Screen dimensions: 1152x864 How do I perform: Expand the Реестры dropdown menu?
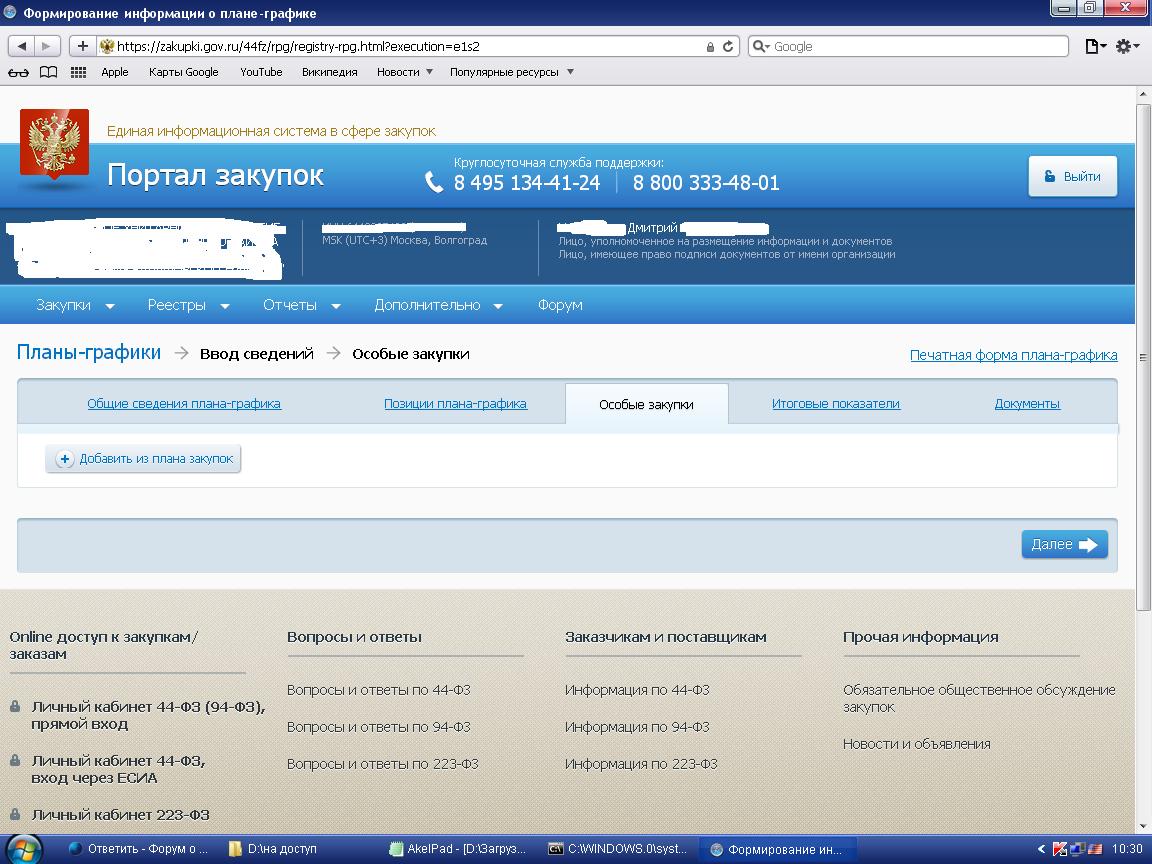[188, 305]
